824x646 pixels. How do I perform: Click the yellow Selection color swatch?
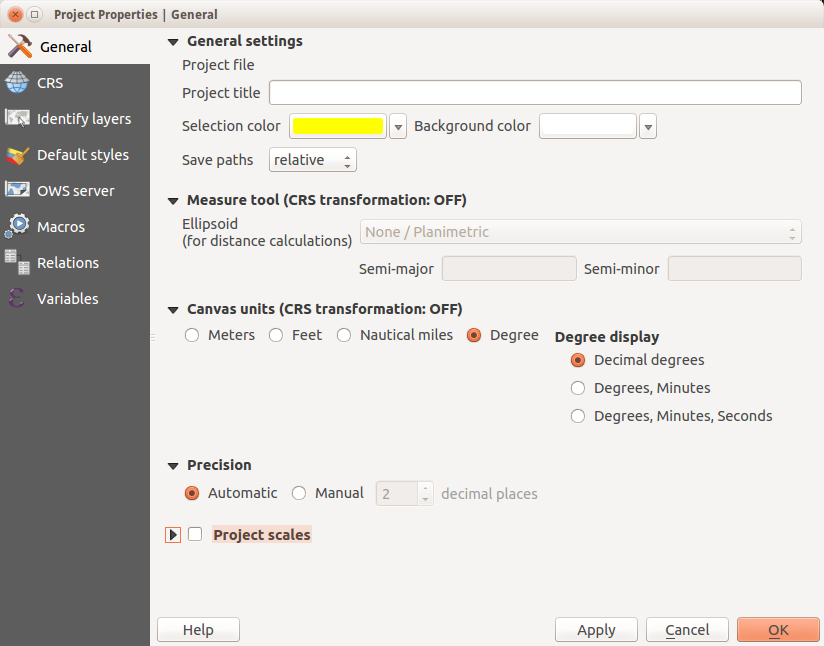338,127
